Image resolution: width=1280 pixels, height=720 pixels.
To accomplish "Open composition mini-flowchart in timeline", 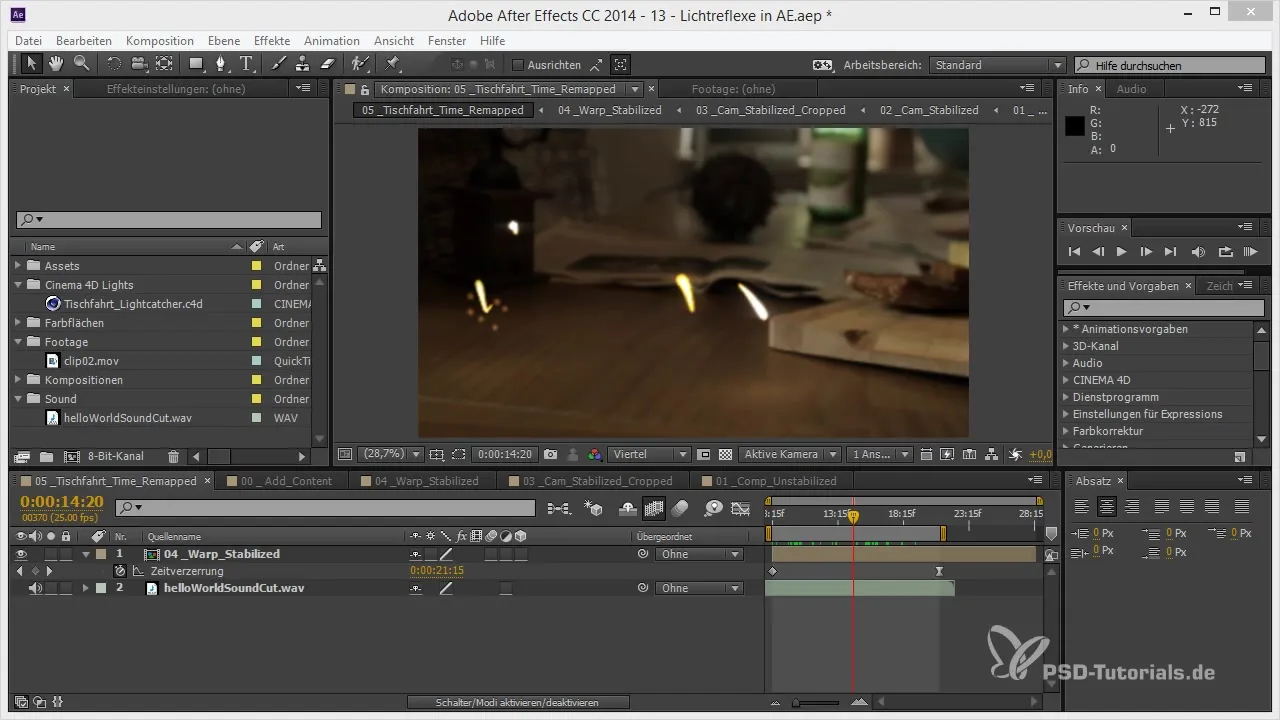I will pos(559,508).
